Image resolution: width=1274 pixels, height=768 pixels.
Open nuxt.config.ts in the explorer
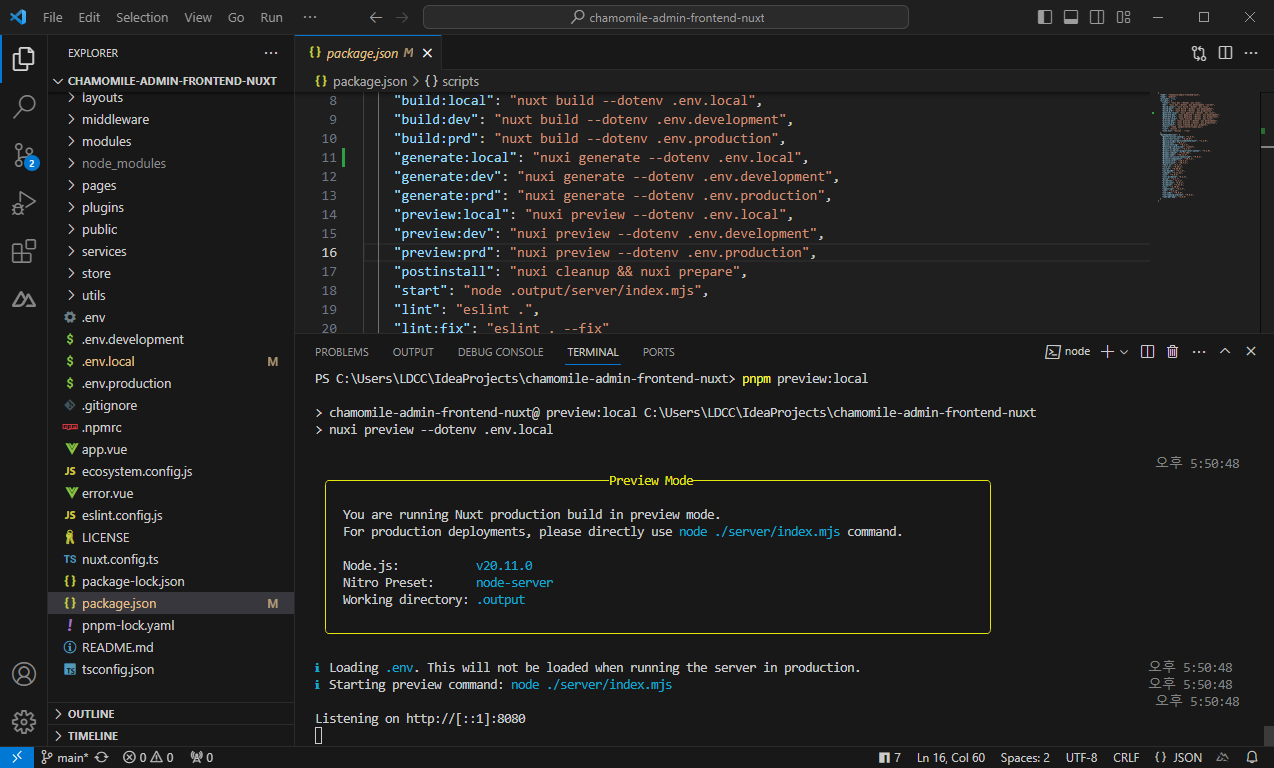[x=171, y=559]
